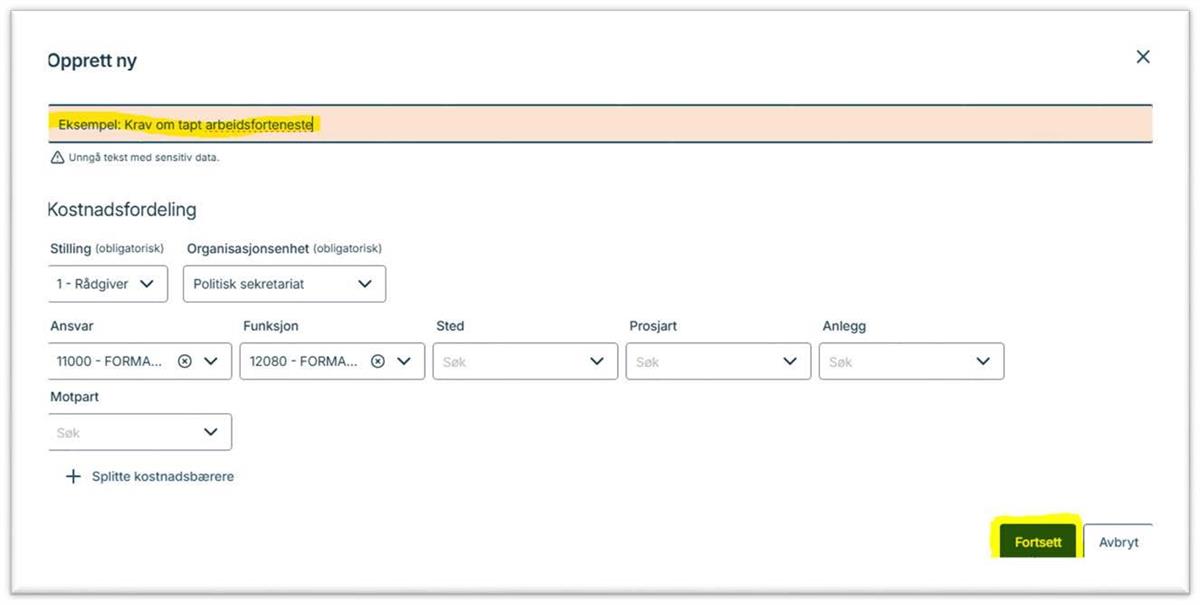Click the plus icon for splitting cost carriers
This screenshot has width=1200, height=605.
click(72, 477)
